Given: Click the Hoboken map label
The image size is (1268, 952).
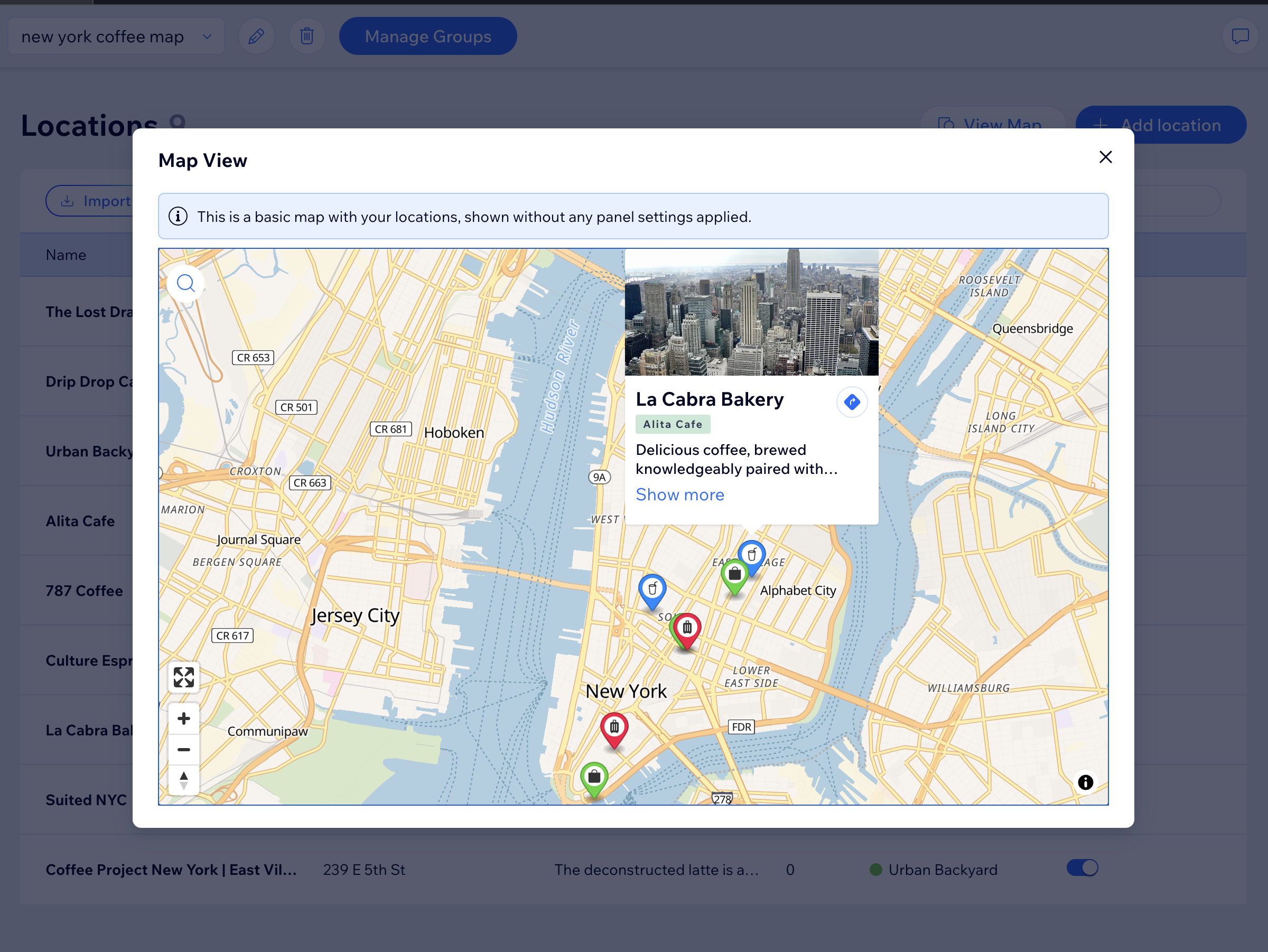Looking at the screenshot, I should (454, 432).
